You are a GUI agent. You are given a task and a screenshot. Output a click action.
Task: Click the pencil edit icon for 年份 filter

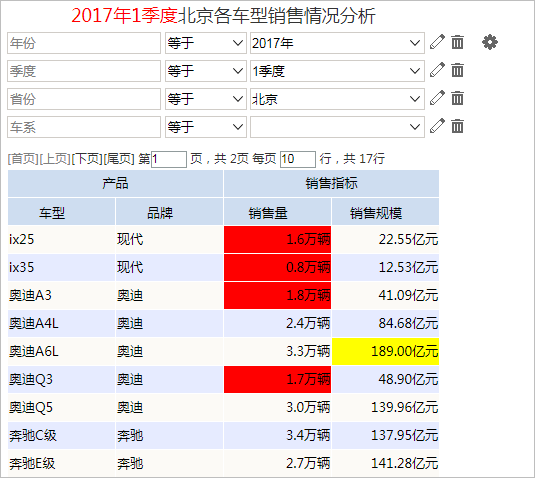(437, 42)
